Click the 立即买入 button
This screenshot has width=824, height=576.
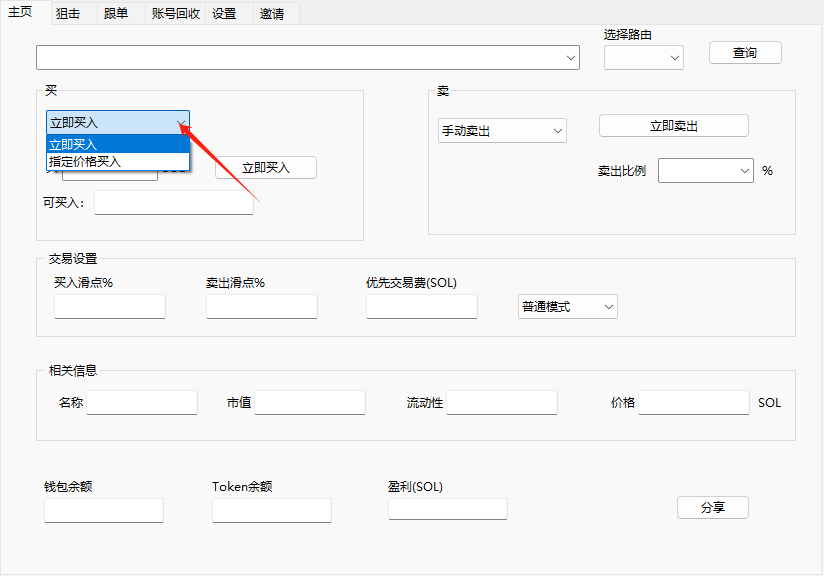[x=266, y=168]
